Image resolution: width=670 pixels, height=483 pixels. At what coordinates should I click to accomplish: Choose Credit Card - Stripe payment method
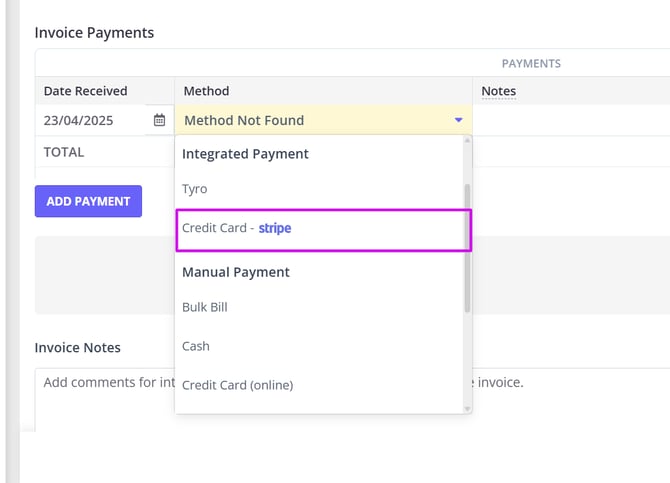coord(237,228)
